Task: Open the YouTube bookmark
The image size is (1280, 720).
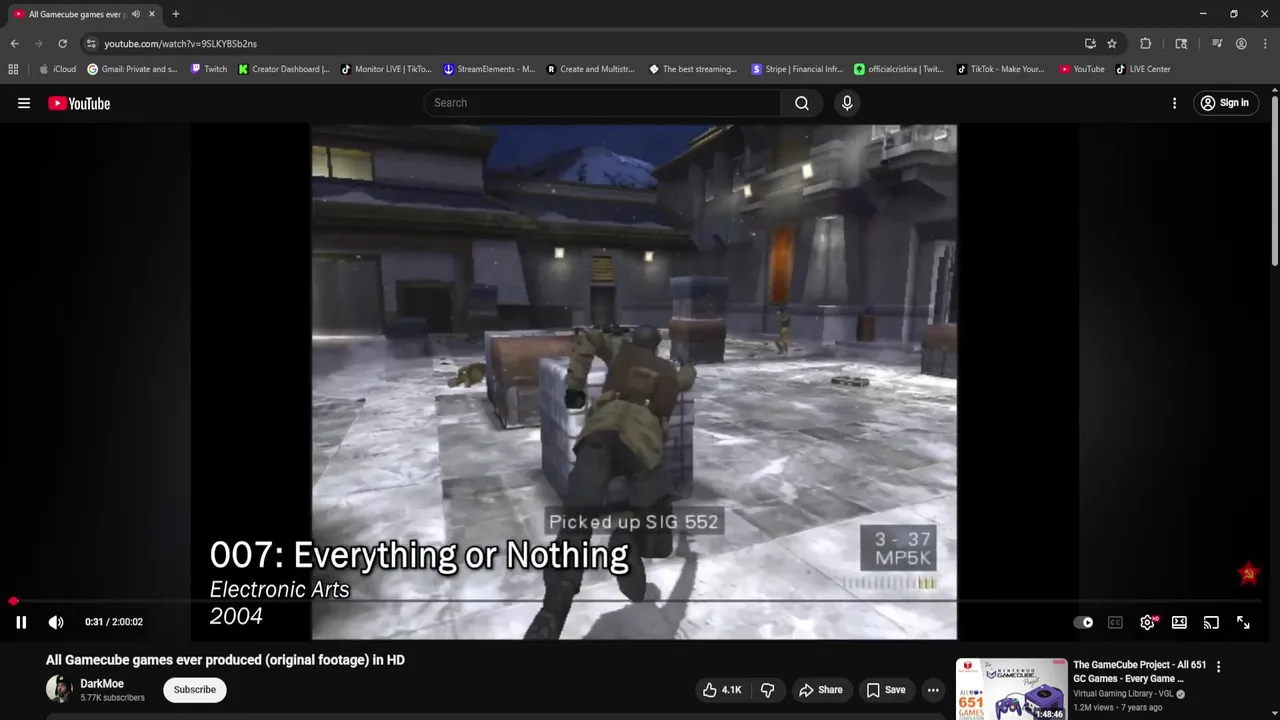Action: 1082,69
